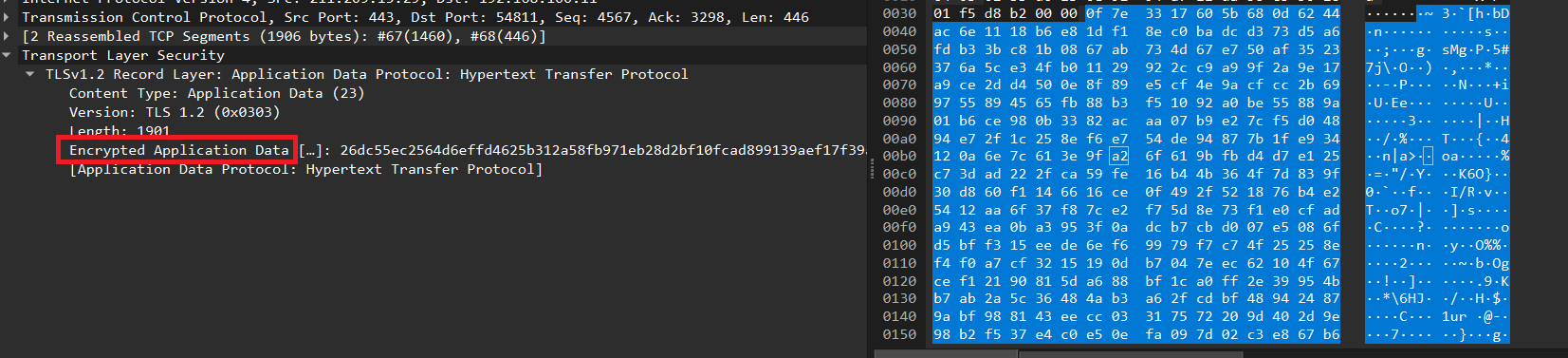Click ASCII column text on row 0060

coord(1437,67)
